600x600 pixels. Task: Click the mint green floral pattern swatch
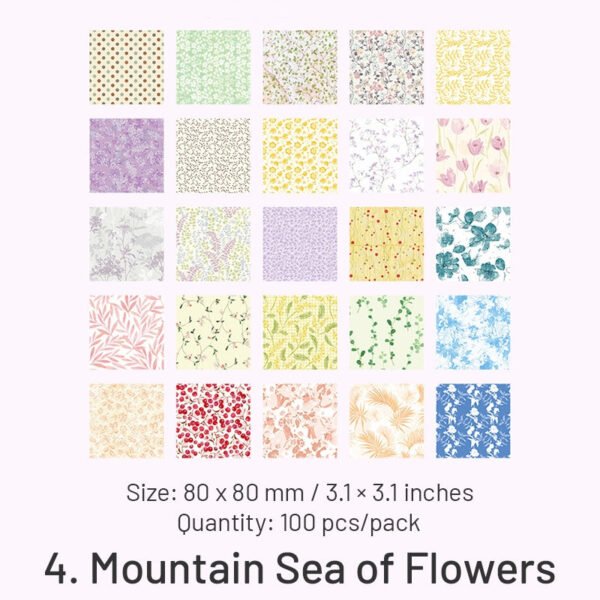tap(213, 67)
